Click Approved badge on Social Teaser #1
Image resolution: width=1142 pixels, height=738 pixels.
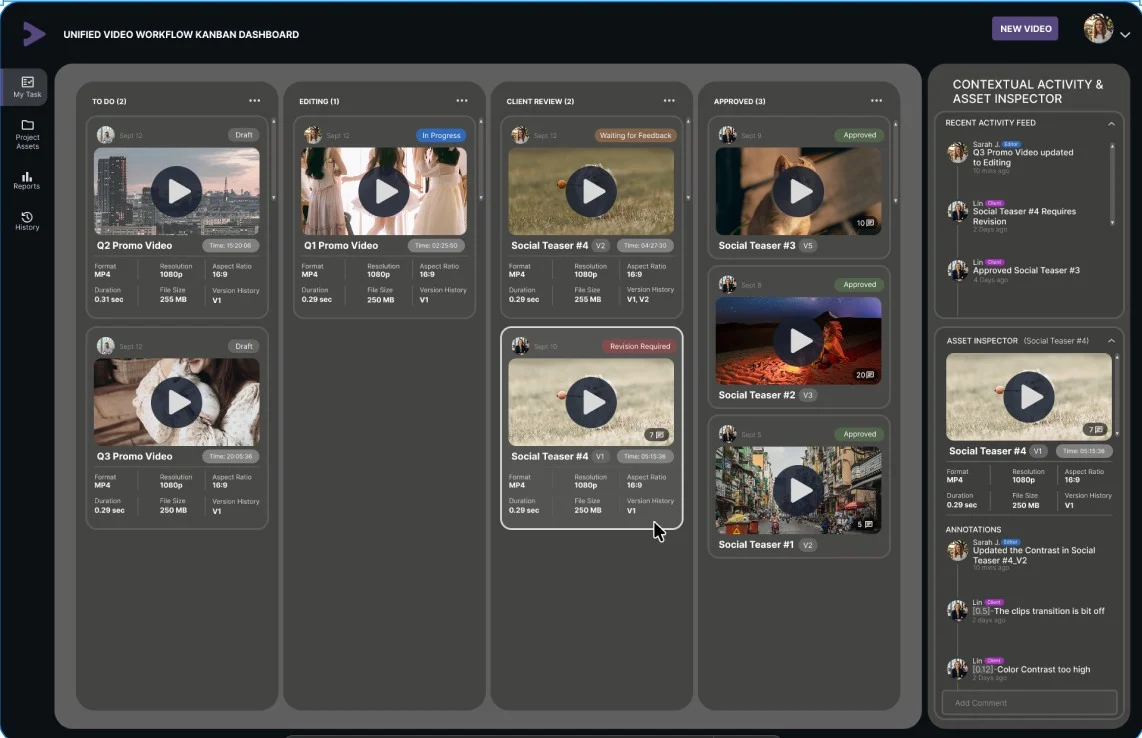coord(859,433)
